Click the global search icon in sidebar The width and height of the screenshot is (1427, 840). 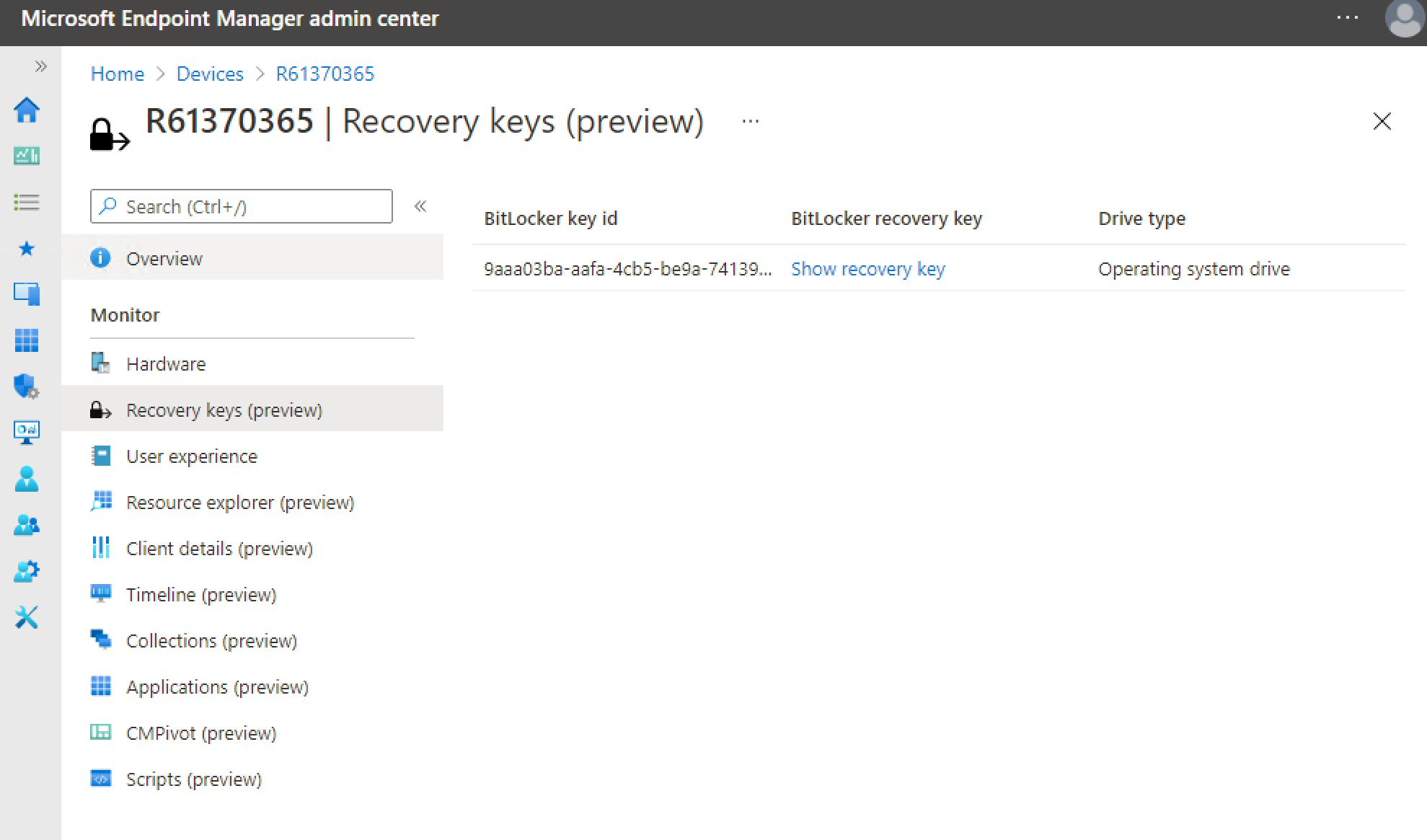click(x=108, y=206)
